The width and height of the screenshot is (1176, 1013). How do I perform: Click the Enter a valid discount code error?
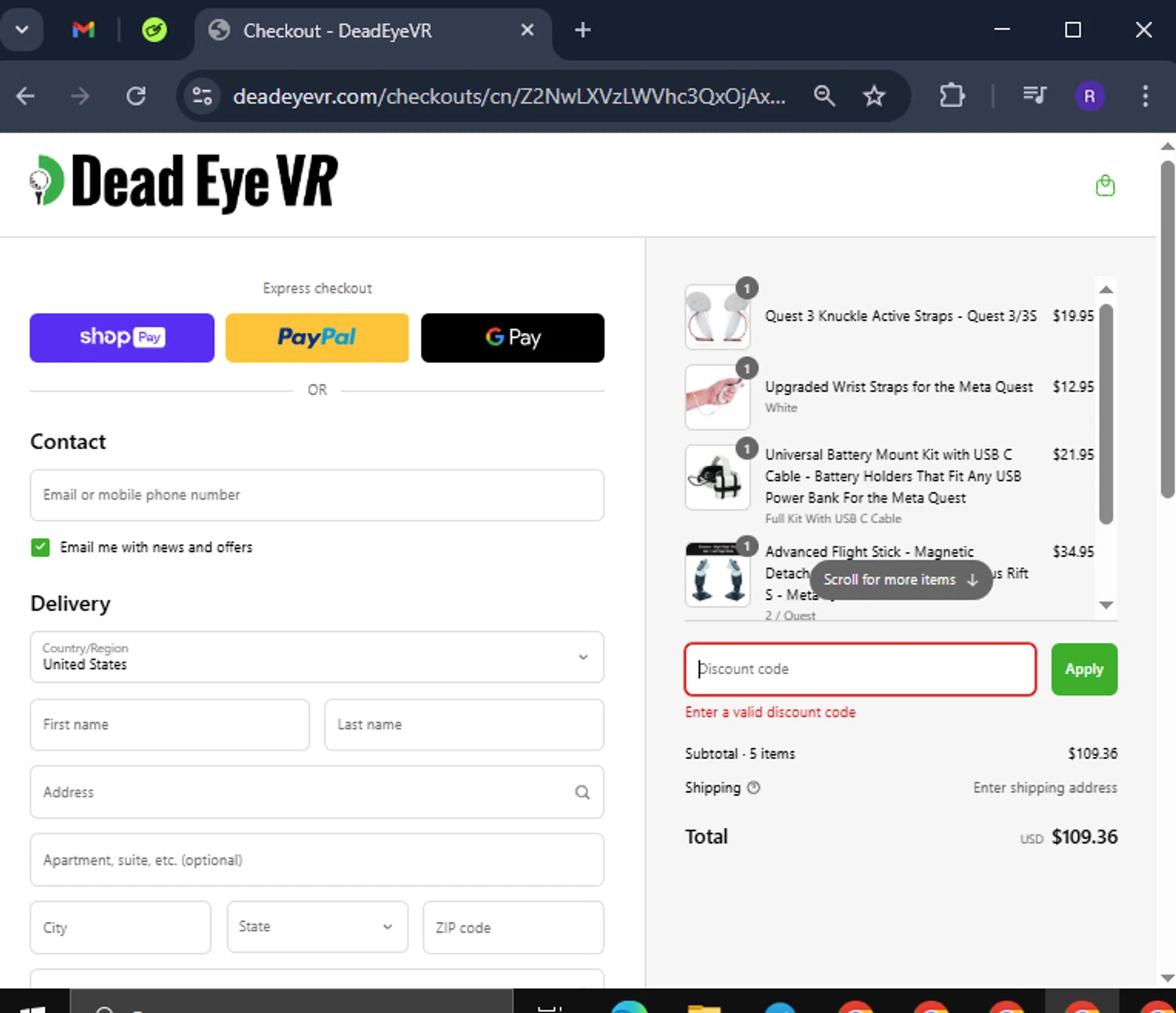pyautogui.click(x=770, y=712)
